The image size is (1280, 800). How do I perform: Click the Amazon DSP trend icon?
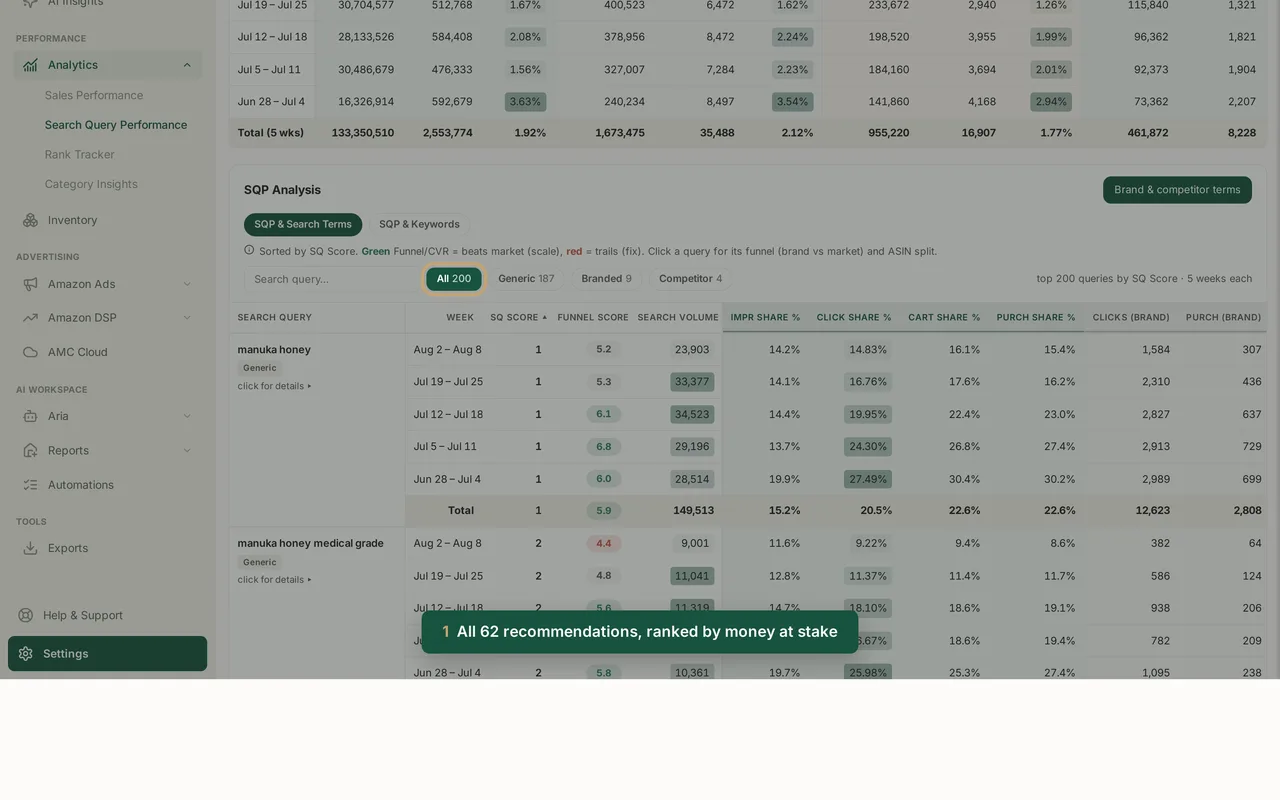point(30,318)
